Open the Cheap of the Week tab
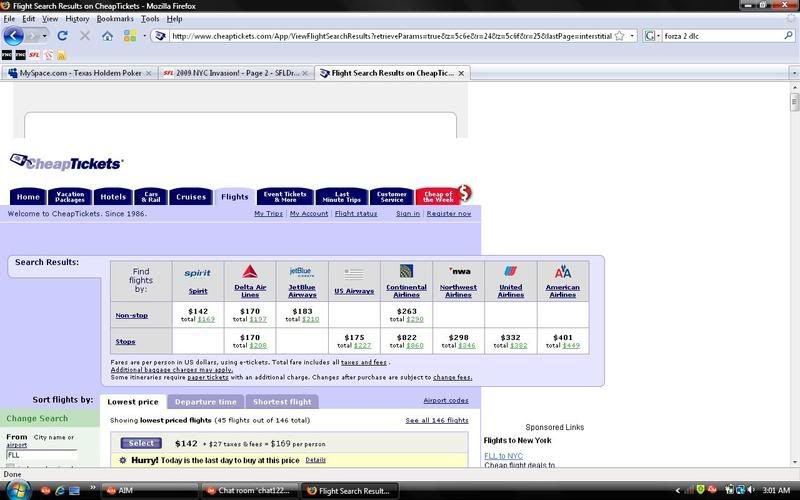Viewport: 800px width, 500px height. pos(439,196)
